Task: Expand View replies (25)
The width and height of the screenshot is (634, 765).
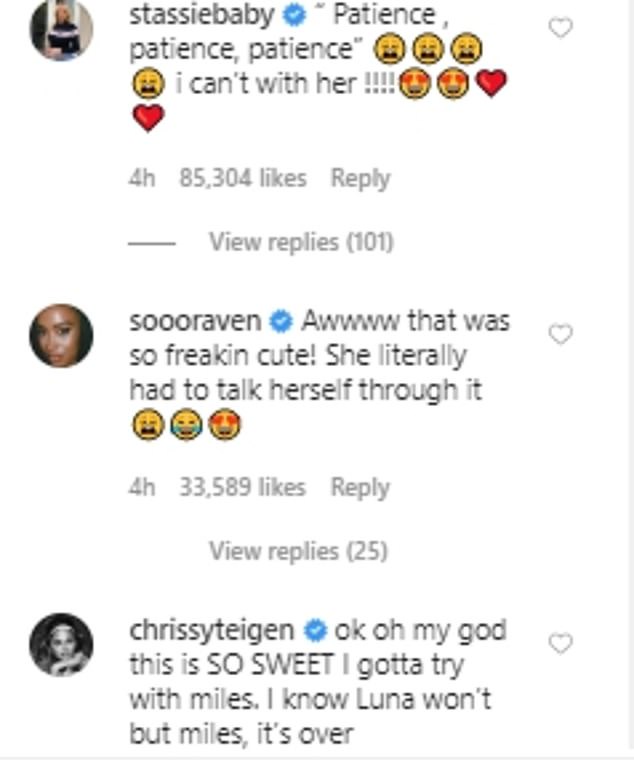Action: click(298, 550)
